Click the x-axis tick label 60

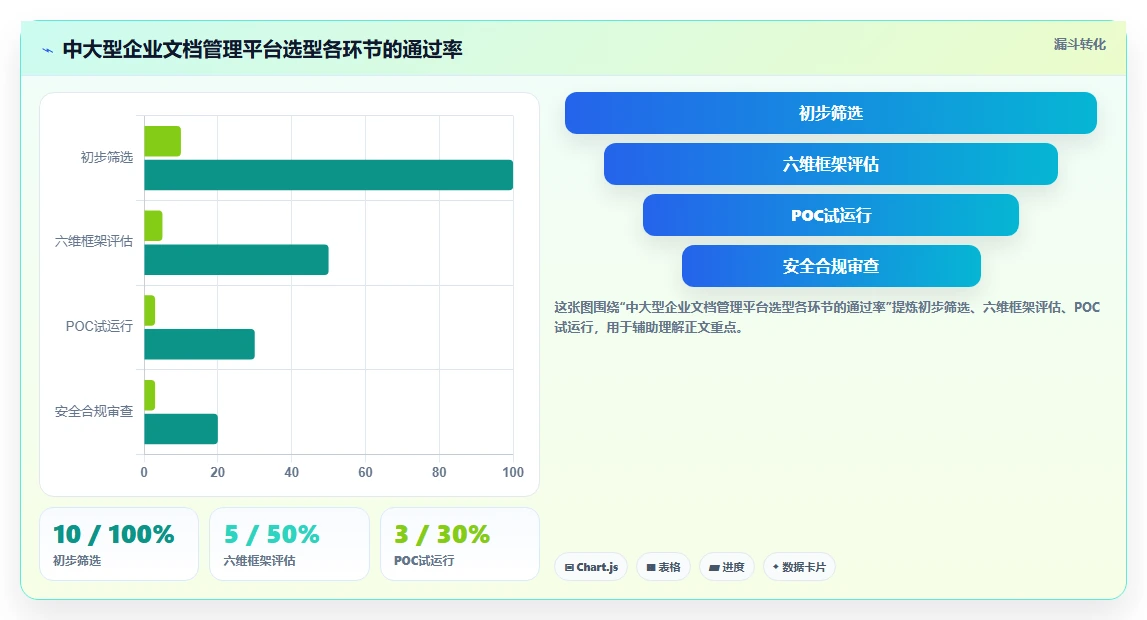365,472
